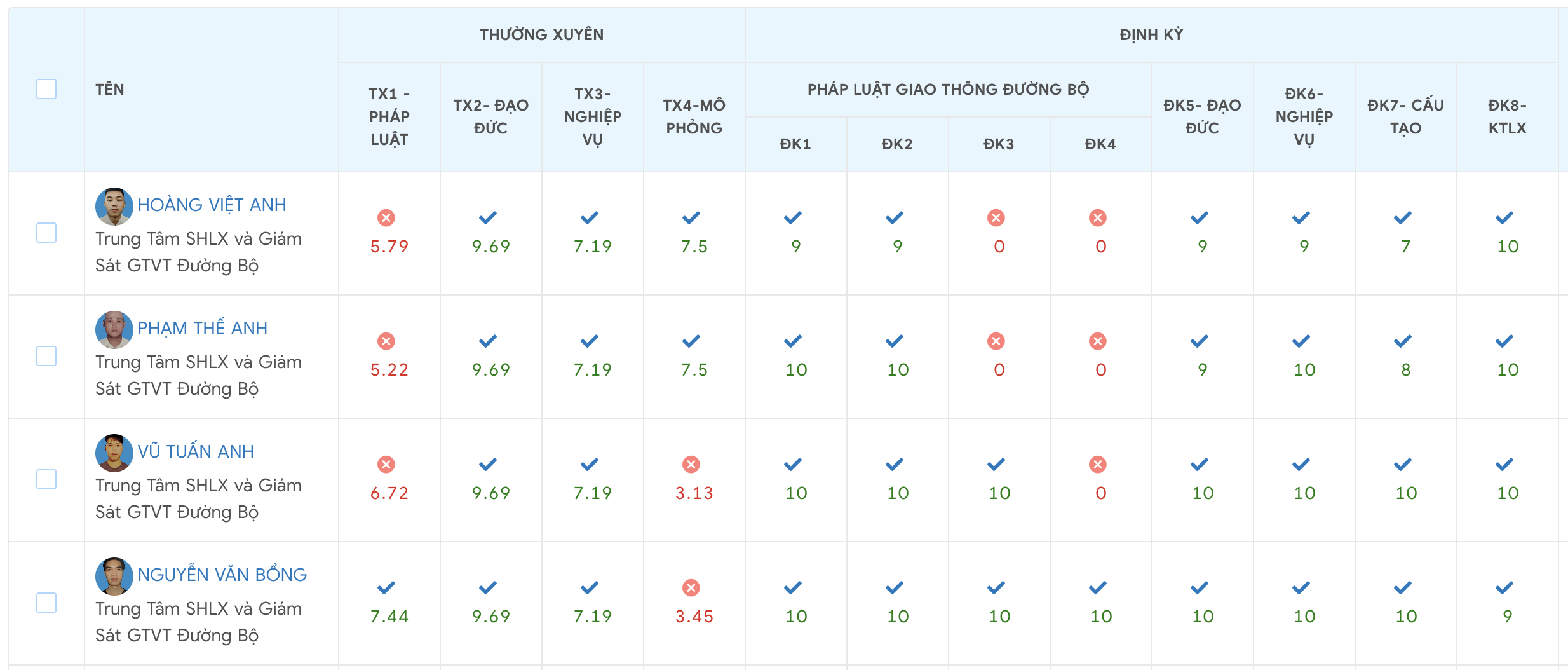Click blue checkmark for Phạm Thế Anh's TX2 score
Viewport: 1568px width, 670px height.
tap(488, 341)
